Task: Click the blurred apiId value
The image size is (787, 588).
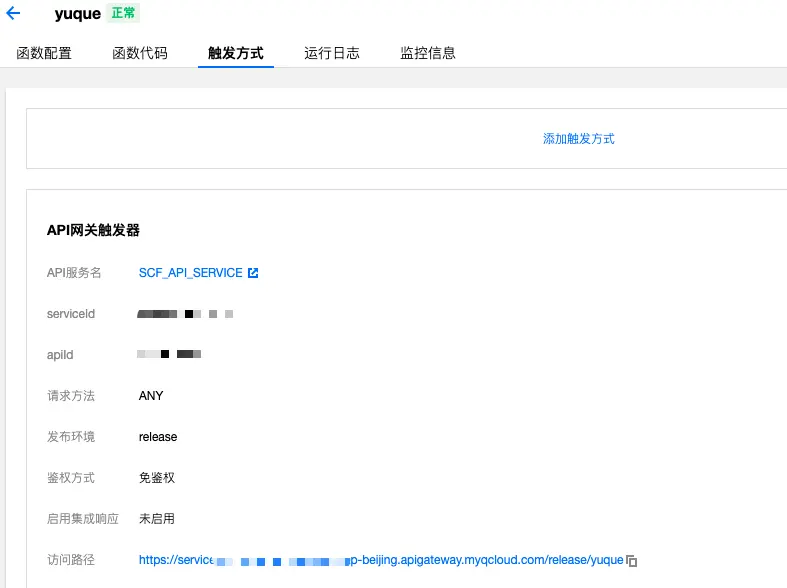Action: point(169,354)
